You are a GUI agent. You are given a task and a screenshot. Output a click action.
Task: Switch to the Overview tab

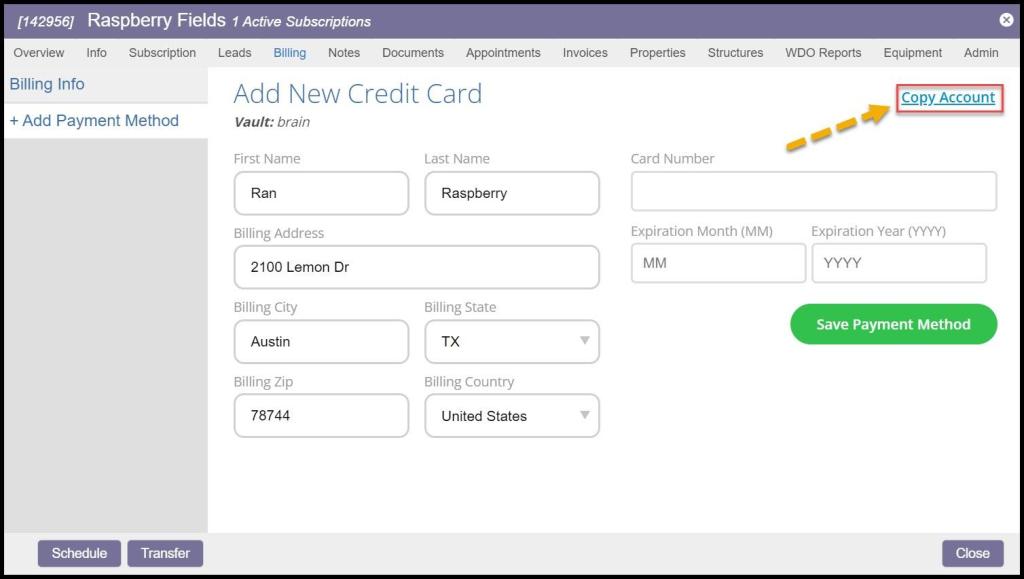point(39,53)
